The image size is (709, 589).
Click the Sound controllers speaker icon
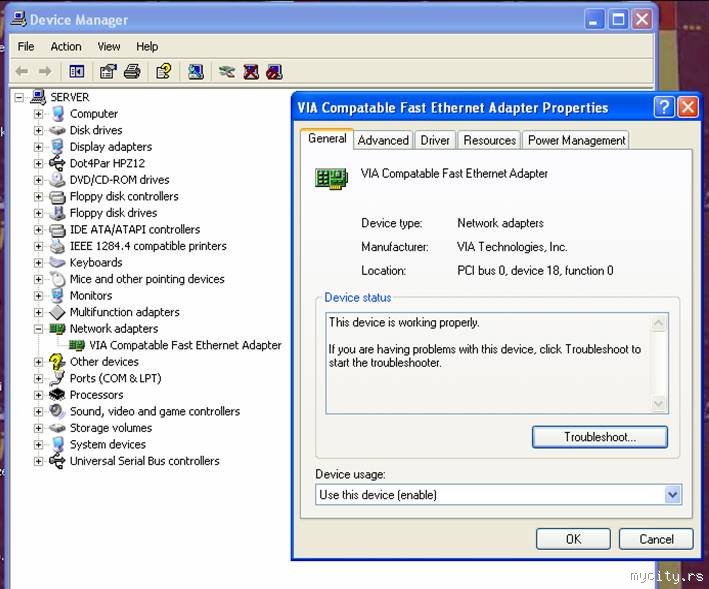[57, 411]
